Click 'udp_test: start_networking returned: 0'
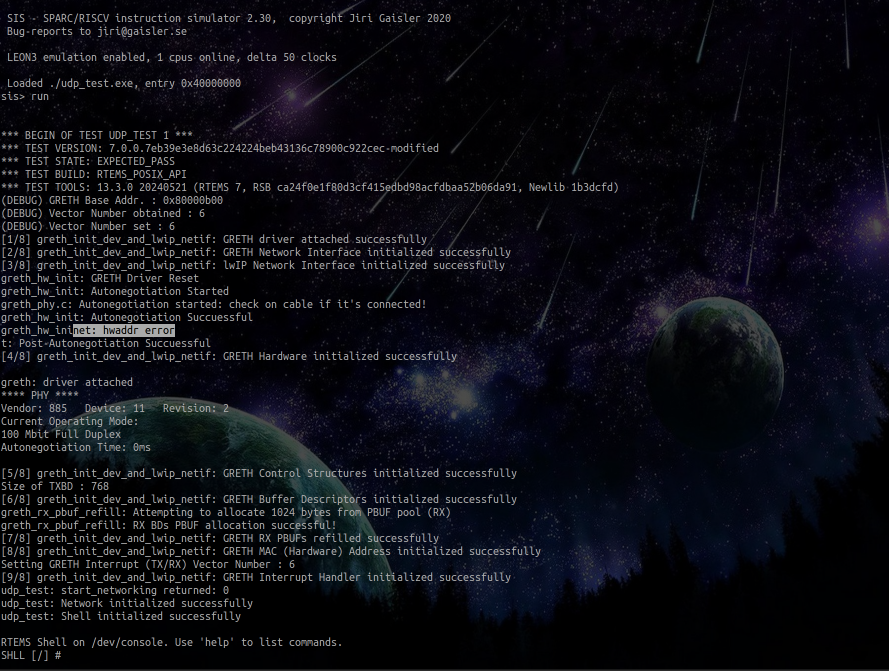Image resolution: width=889 pixels, height=671 pixels. [x=115, y=592]
